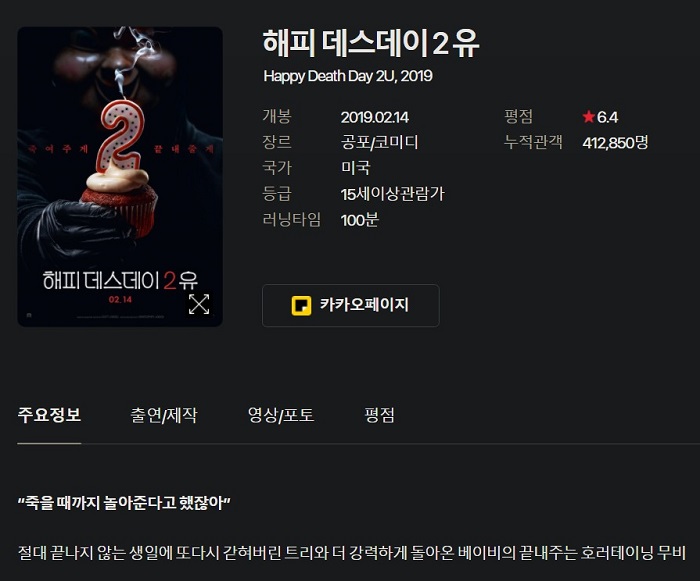Click the 100분 running time value

pos(359,220)
